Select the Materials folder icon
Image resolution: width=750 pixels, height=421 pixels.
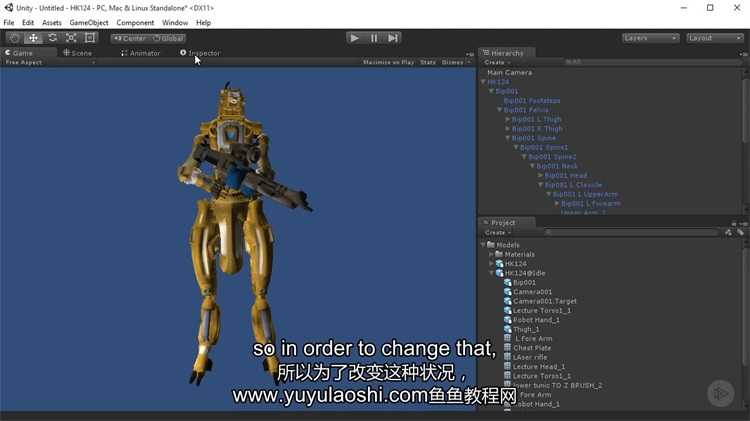tap(499, 254)
